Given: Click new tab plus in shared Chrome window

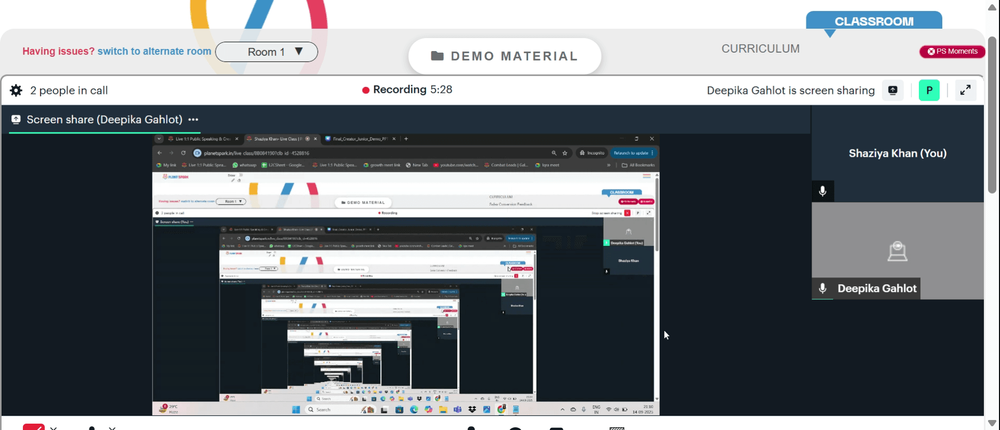Looking at the screenshot, I should 406,138.
